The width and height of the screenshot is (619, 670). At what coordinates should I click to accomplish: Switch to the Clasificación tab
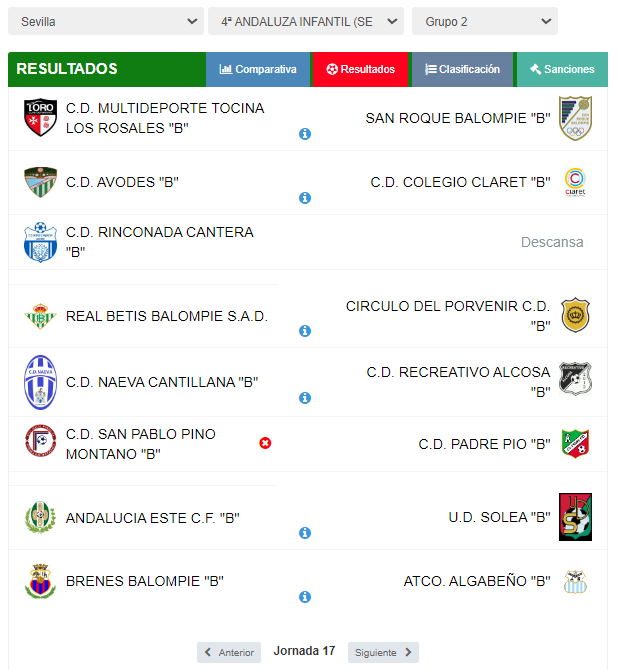462,69
